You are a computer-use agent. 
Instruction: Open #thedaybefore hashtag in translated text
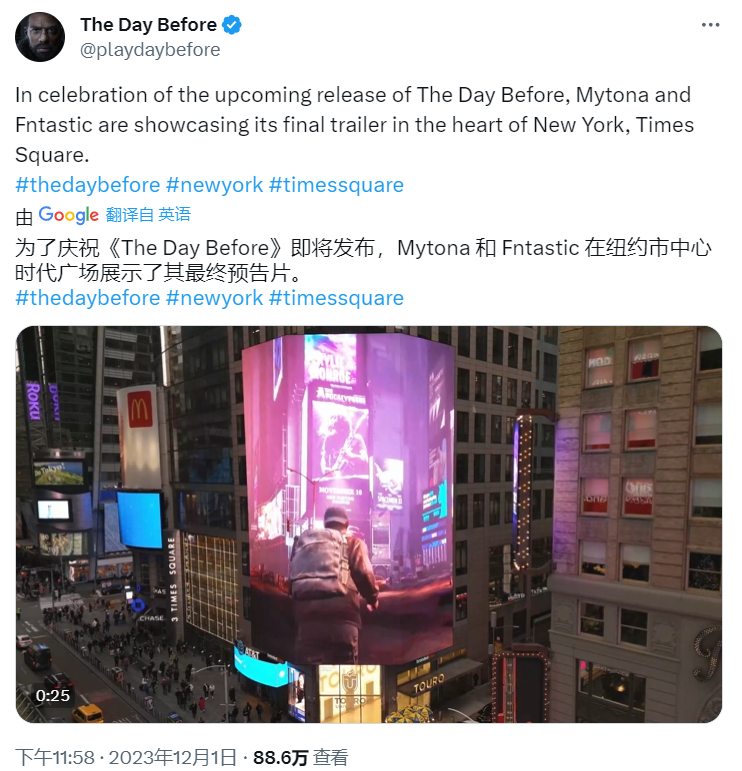coord(88,298)
